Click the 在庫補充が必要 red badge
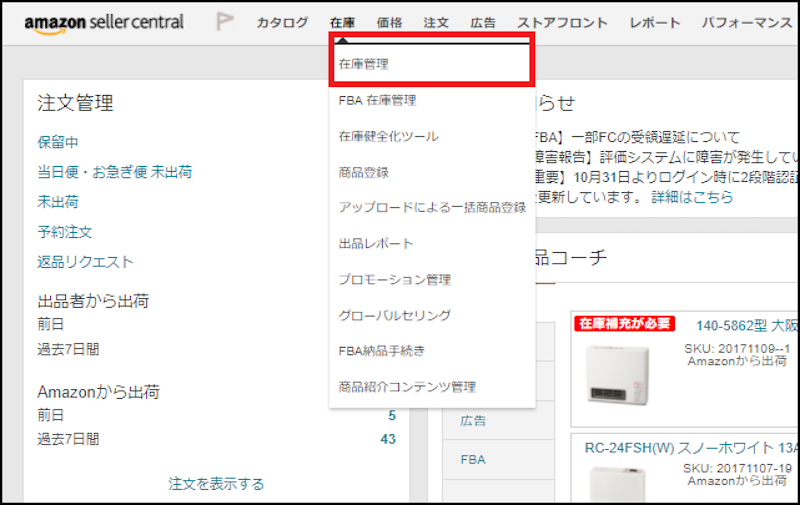 pyautogui.click(x=625, y=324)
